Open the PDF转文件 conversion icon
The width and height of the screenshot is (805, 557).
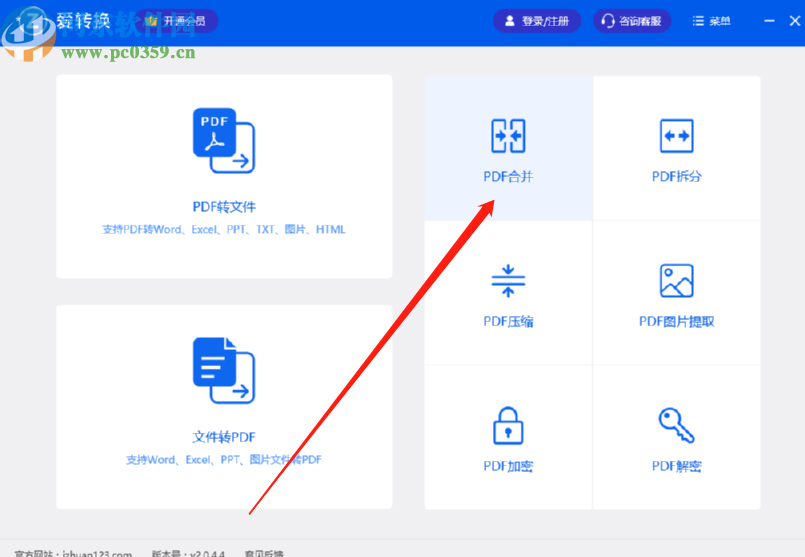[224, 140]
